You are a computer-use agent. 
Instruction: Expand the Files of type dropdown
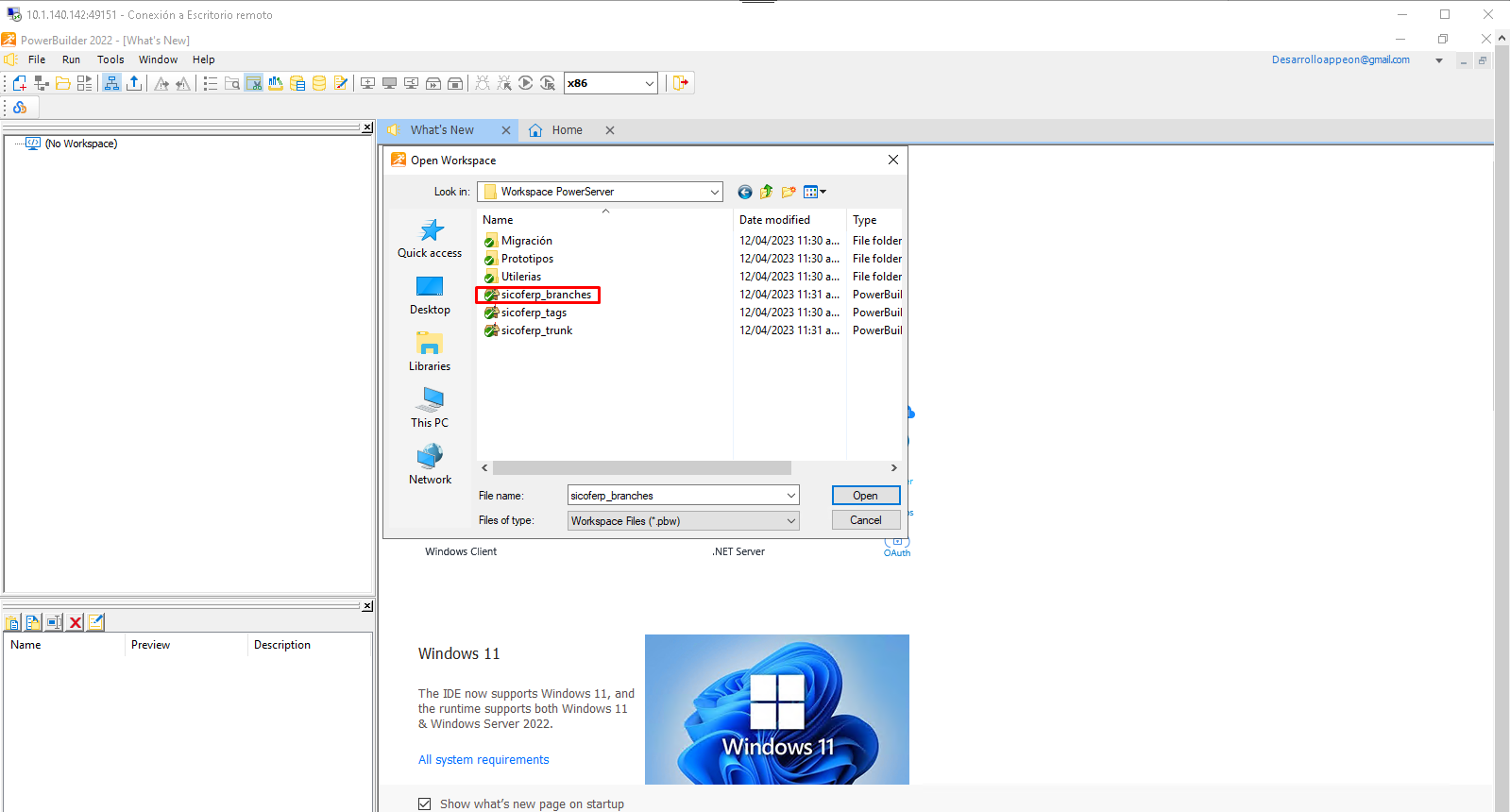(x=790, y=521)
